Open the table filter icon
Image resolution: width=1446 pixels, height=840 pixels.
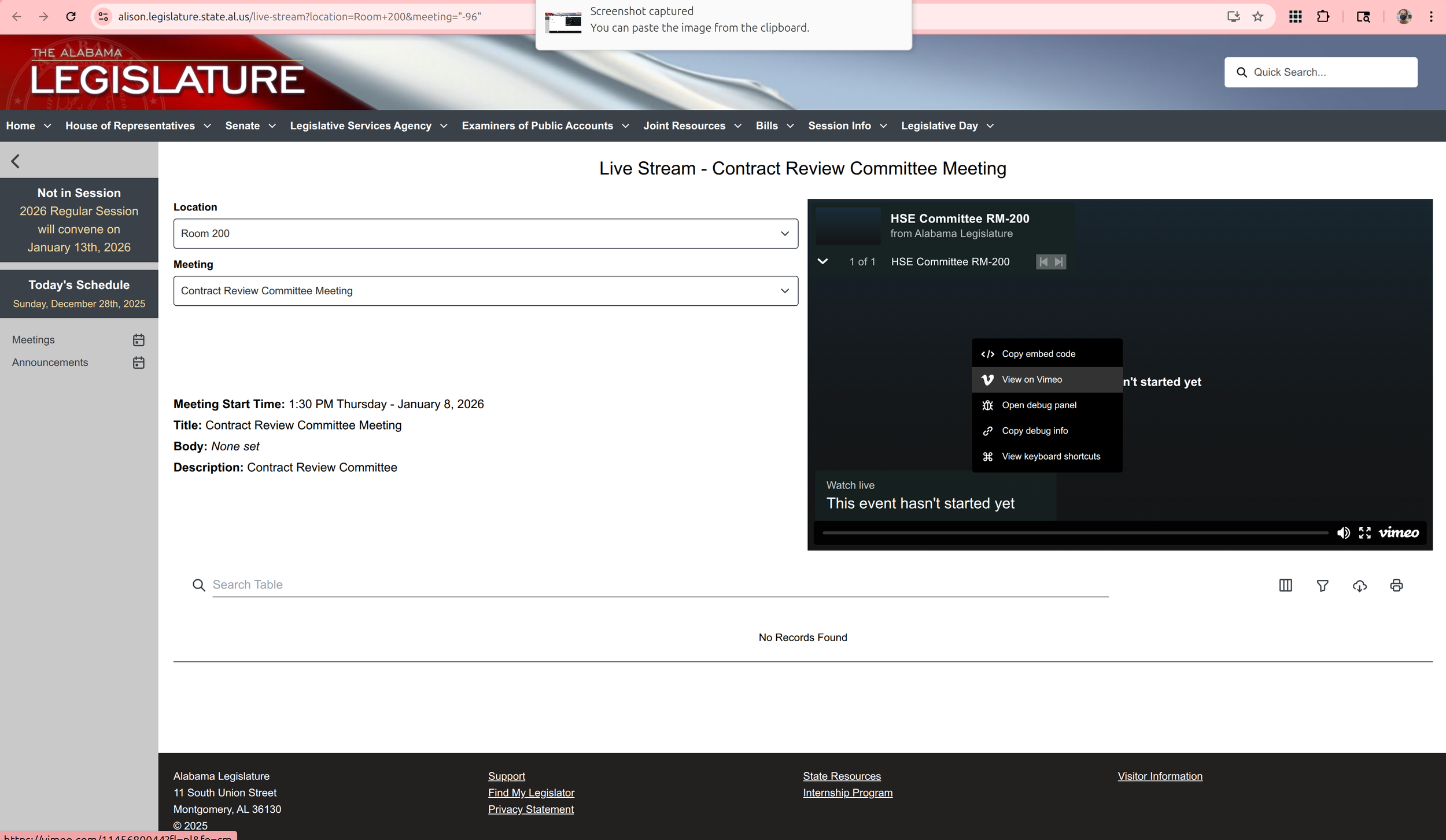point(1322,585)
